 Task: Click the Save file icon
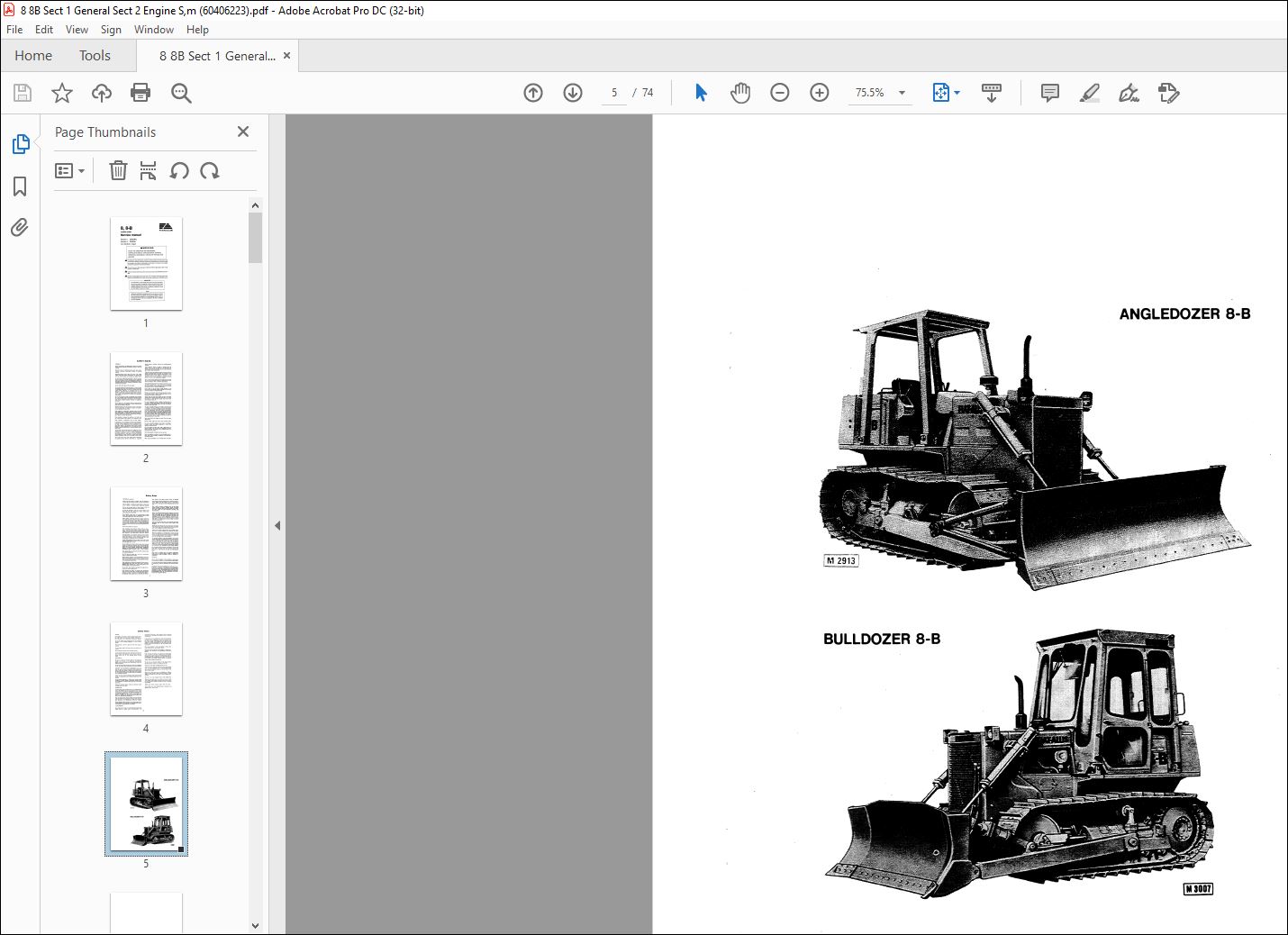(23, 93)
